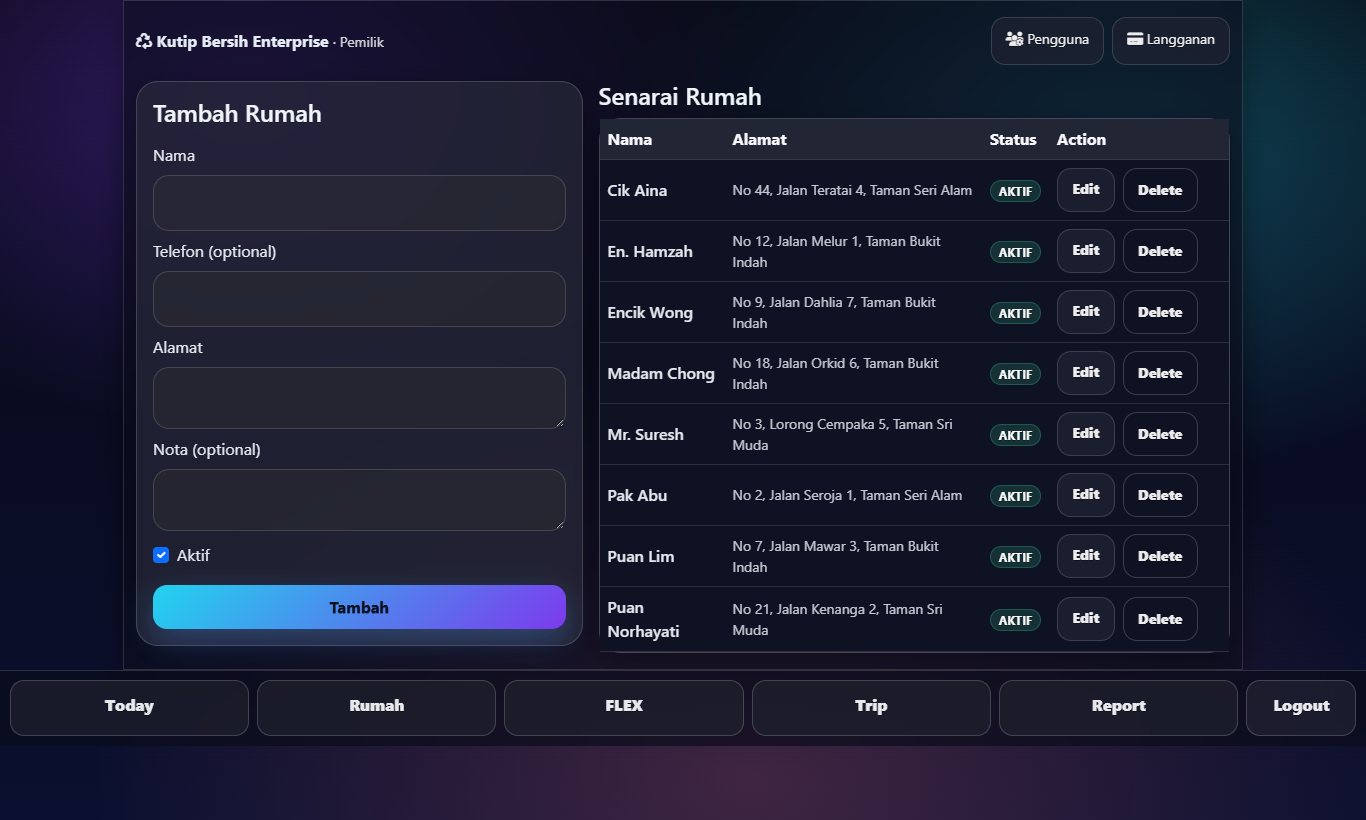Go to the FLEX tab
Viewport: 1366px width, 820px height.
[x=624, y=707]
